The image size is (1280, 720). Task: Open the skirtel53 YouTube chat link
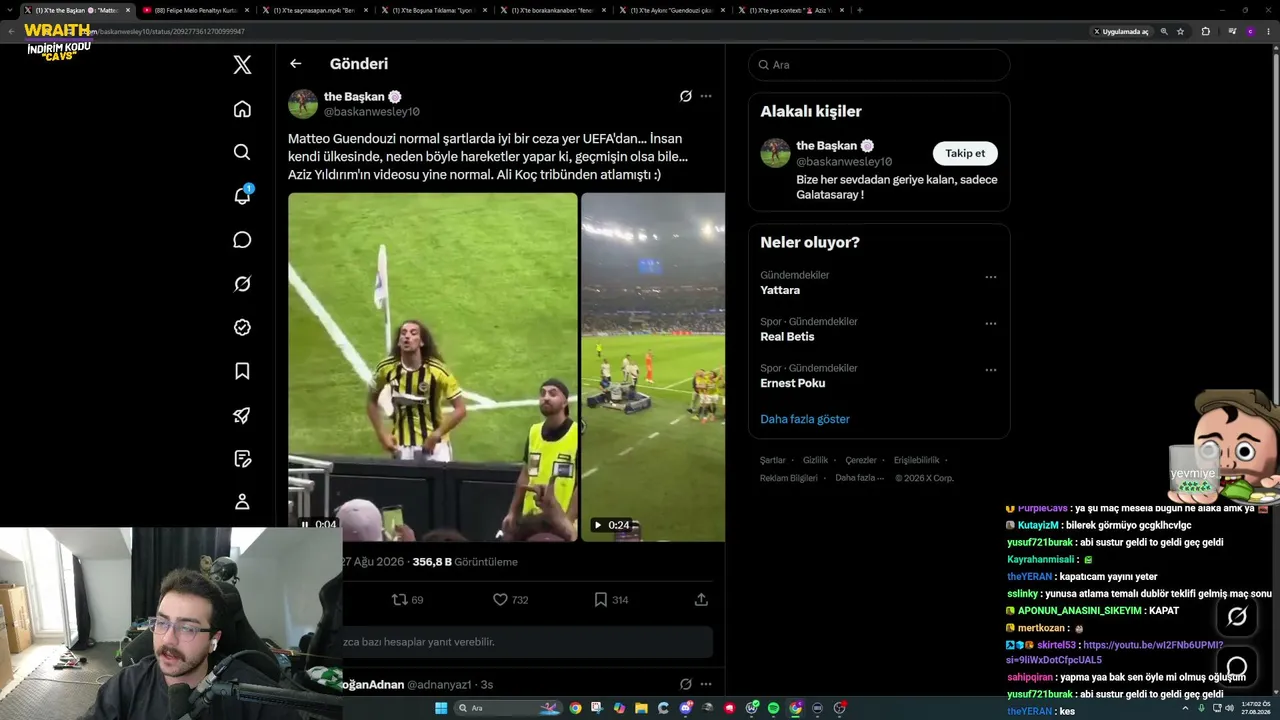pos(1114,652)
